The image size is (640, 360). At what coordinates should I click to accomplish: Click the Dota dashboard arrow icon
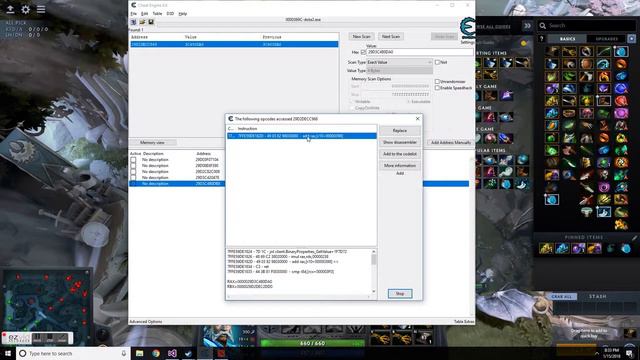10,9
